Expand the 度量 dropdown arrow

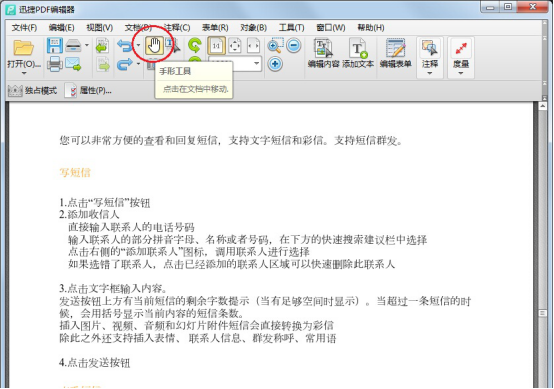click(461, 73)
